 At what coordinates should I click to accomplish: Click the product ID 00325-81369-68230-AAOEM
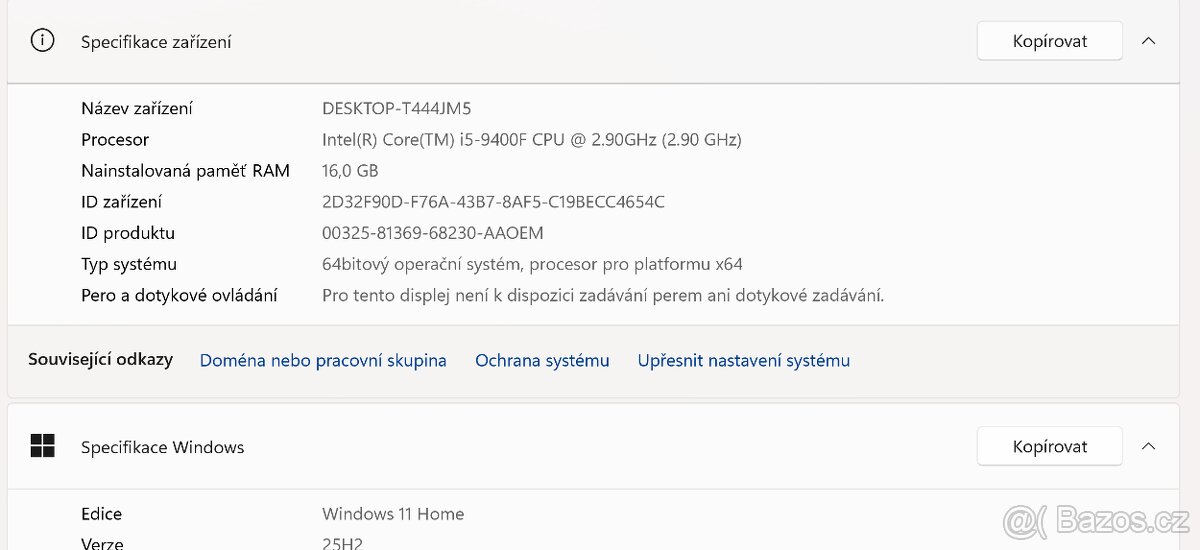432,233
